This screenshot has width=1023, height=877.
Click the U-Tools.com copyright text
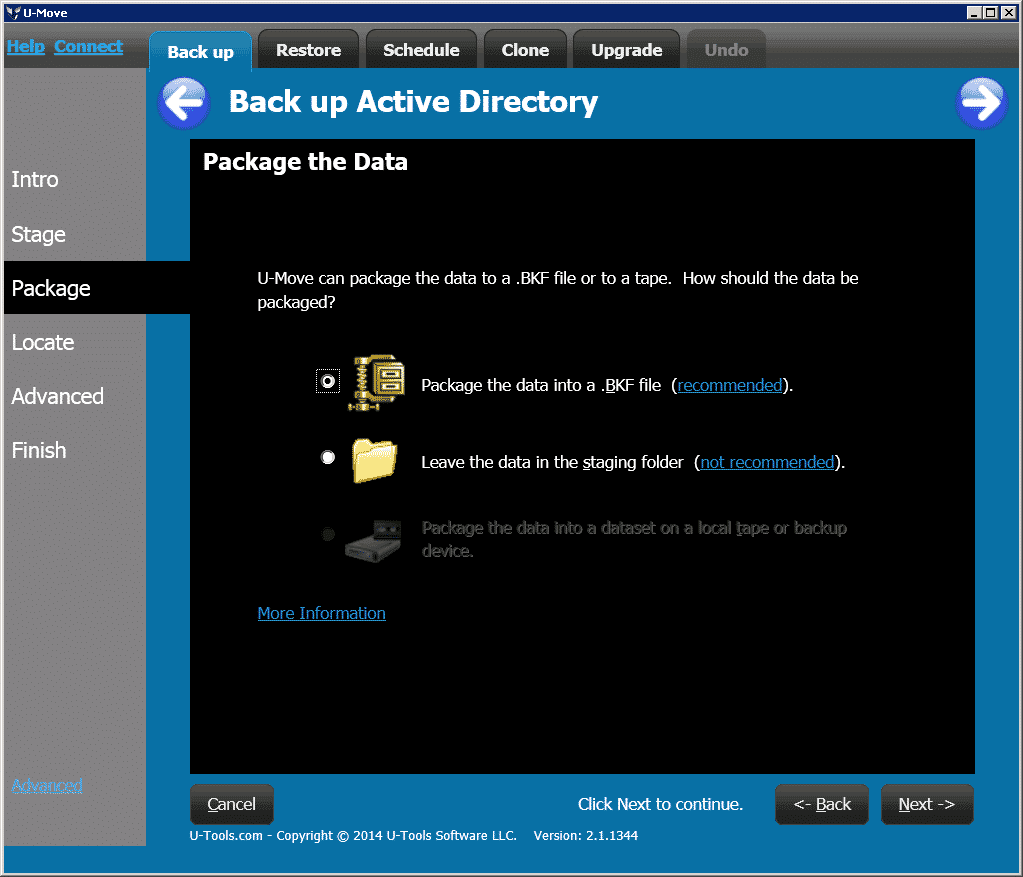[353, 835]
